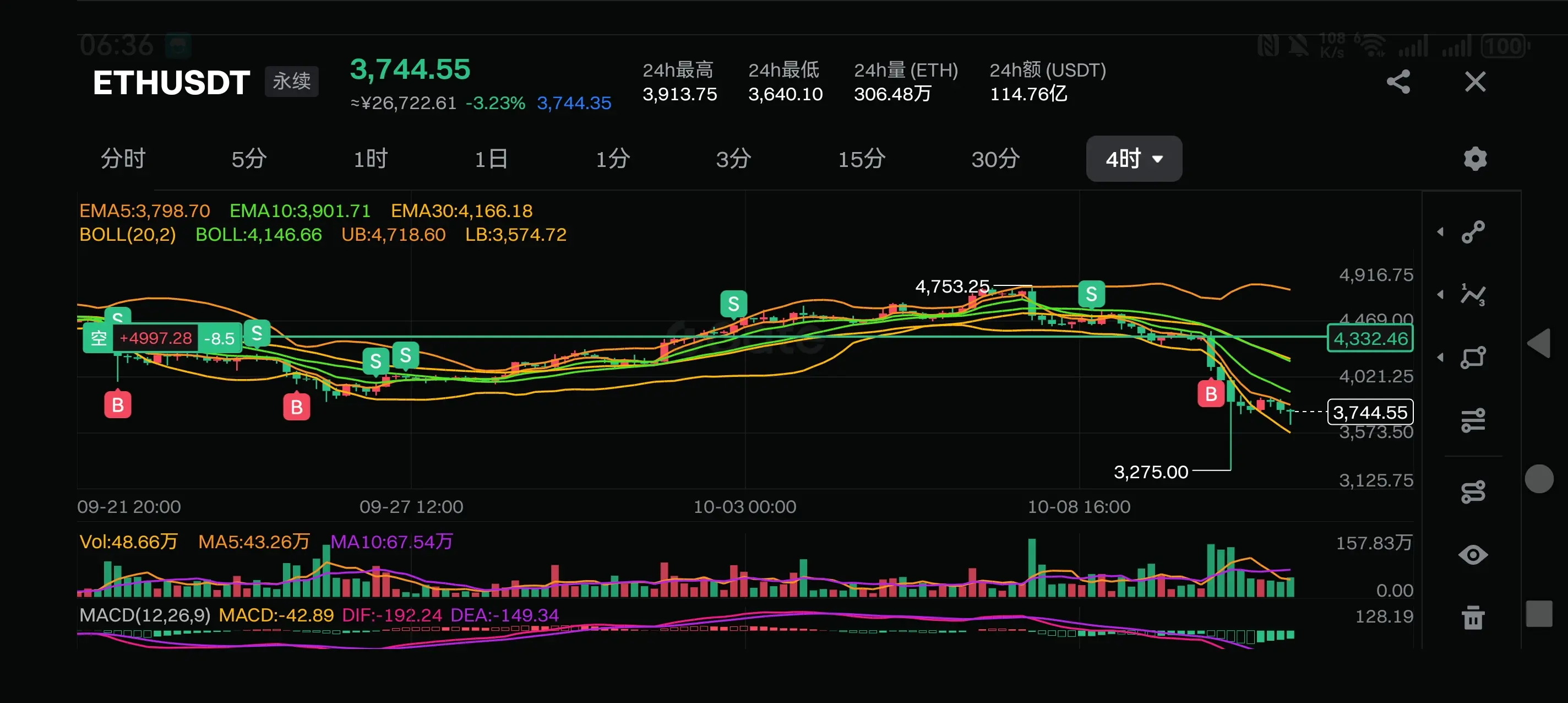Screen dimensions: 1568x703
Task: Open chart settings gear icon
Action: tap(1474, 159)
